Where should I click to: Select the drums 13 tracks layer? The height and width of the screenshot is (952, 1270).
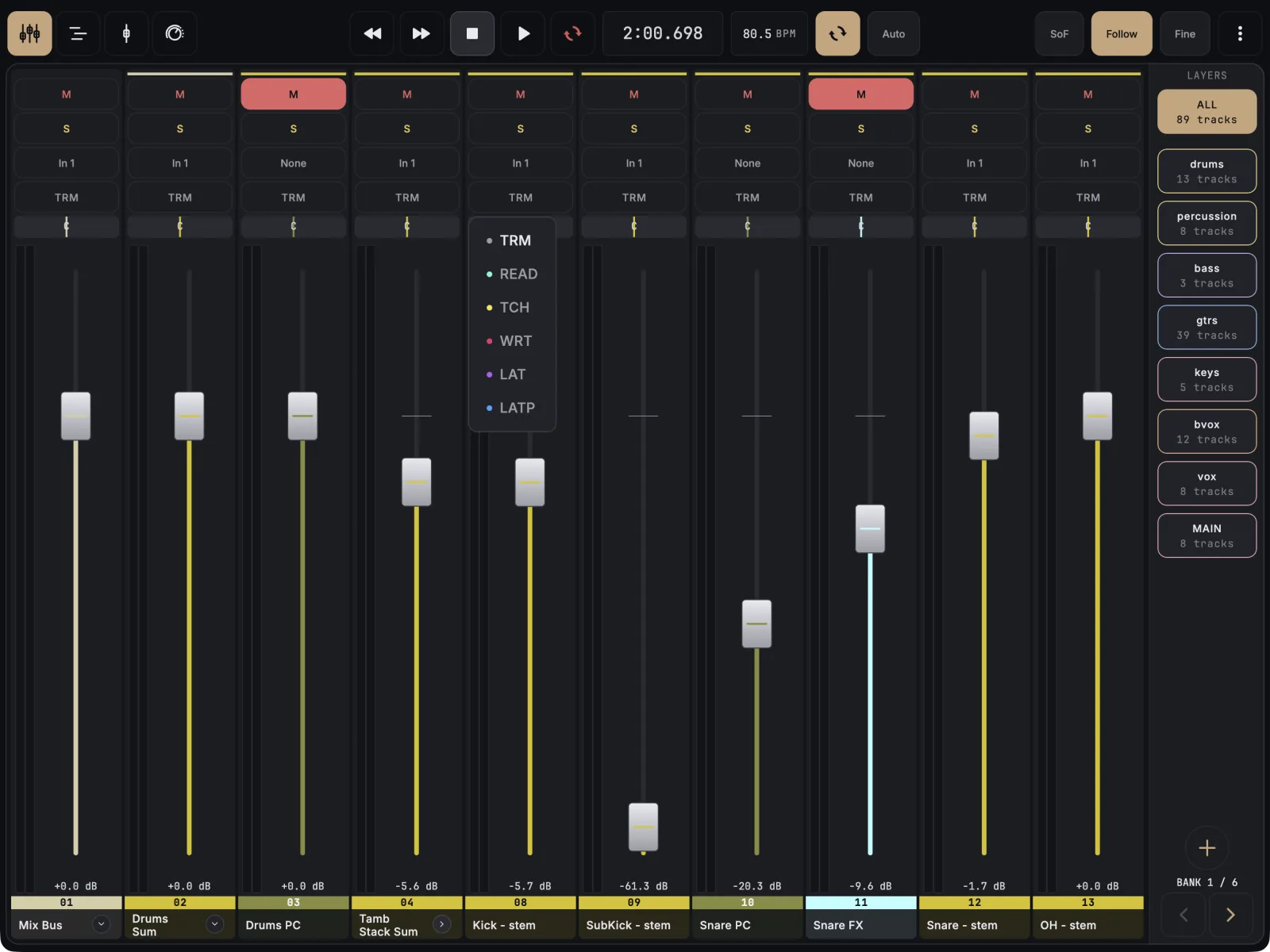pyautogui.click(x=1206, y=171)
